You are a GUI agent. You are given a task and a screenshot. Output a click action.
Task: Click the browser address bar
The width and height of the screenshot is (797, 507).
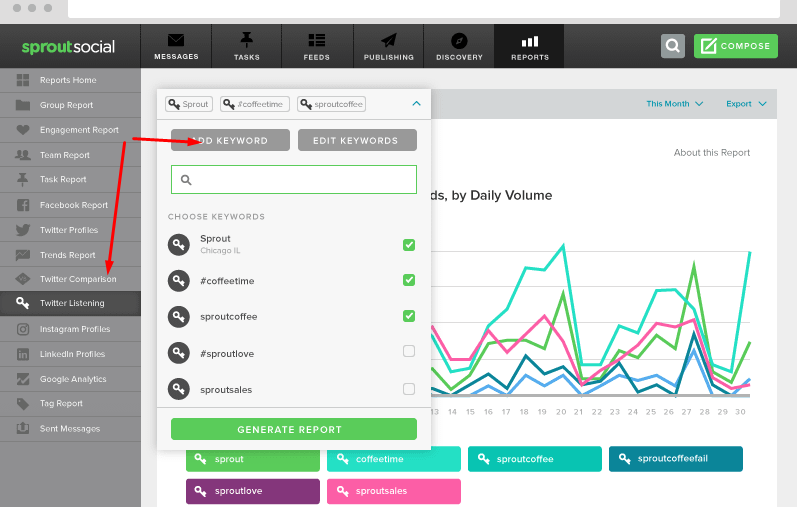pyautogui.click(x=423, y=8)
